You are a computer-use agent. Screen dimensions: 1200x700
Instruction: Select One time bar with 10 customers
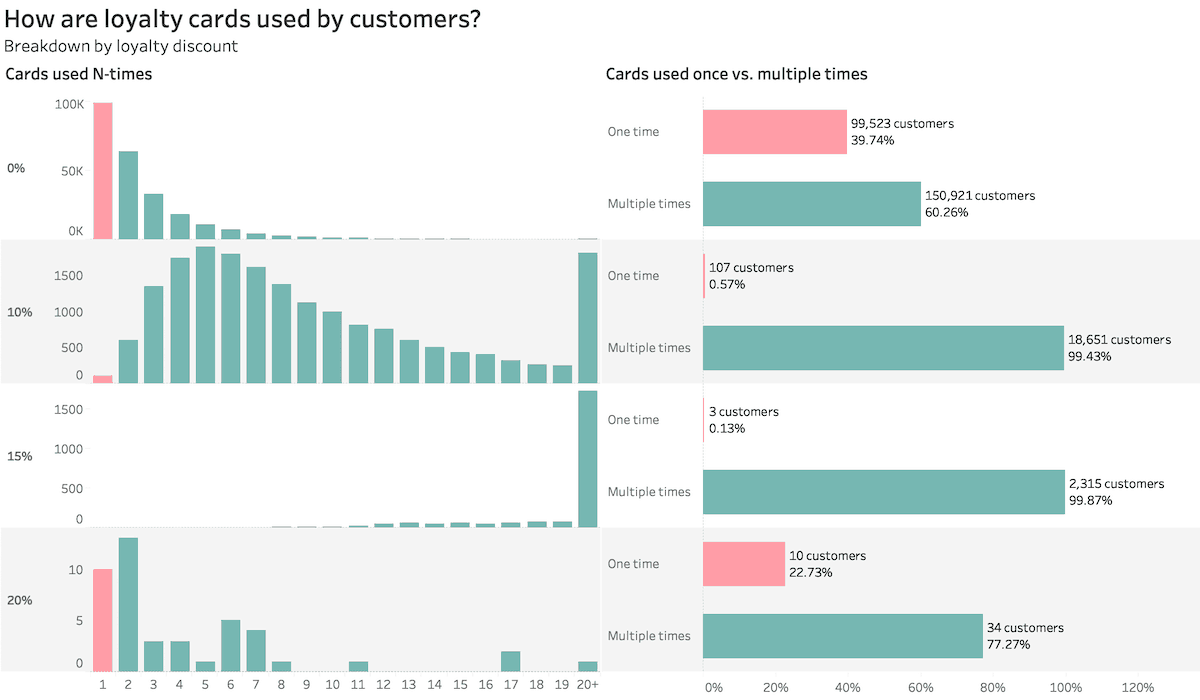click(x=744, y=564)
